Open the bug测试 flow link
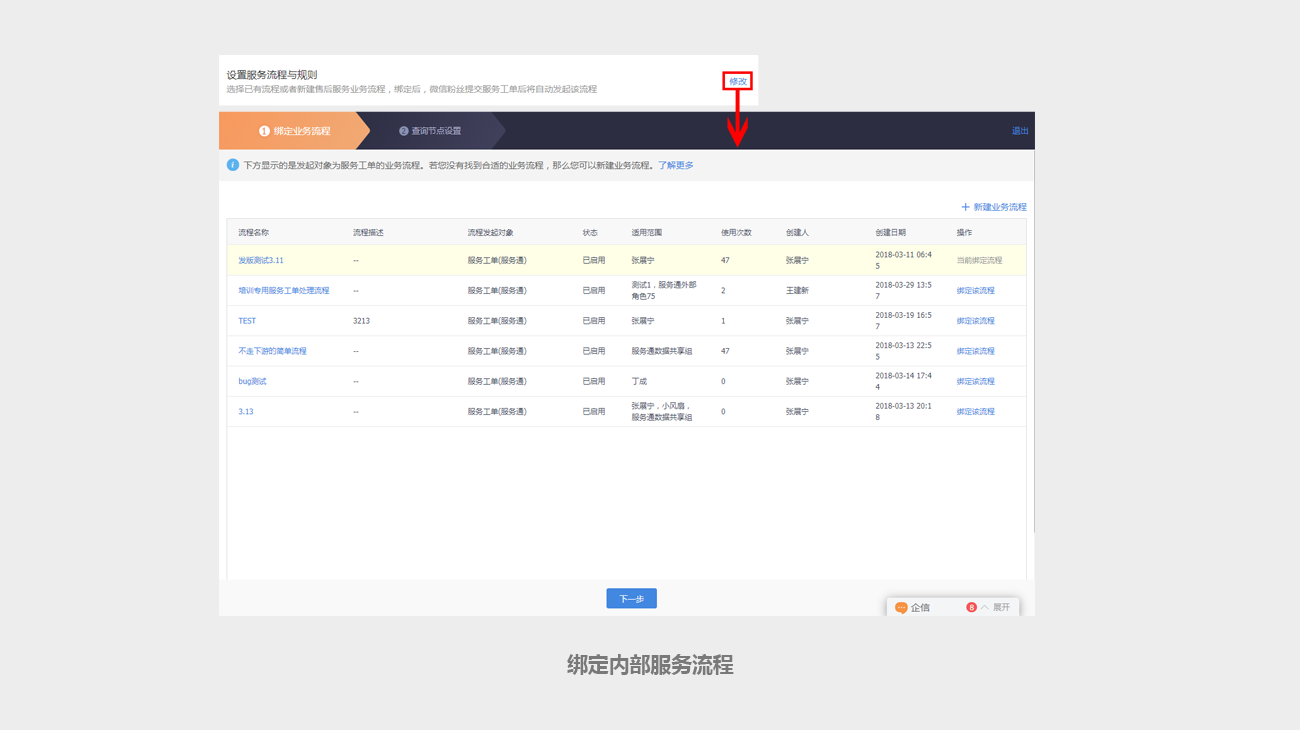The height and width of the screenshot is (730, 1300). pos(252,381)
